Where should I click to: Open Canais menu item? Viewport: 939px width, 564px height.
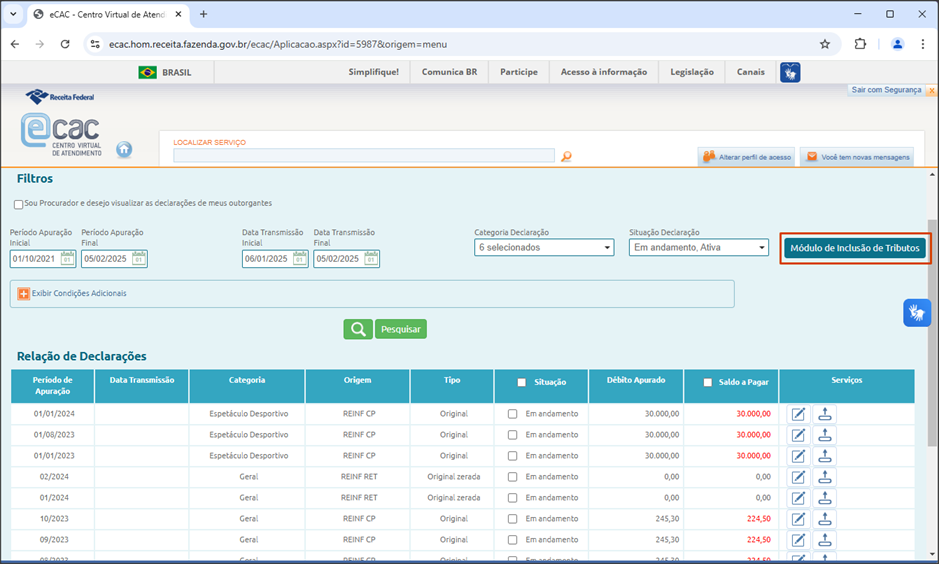click(x=751, y=72)
